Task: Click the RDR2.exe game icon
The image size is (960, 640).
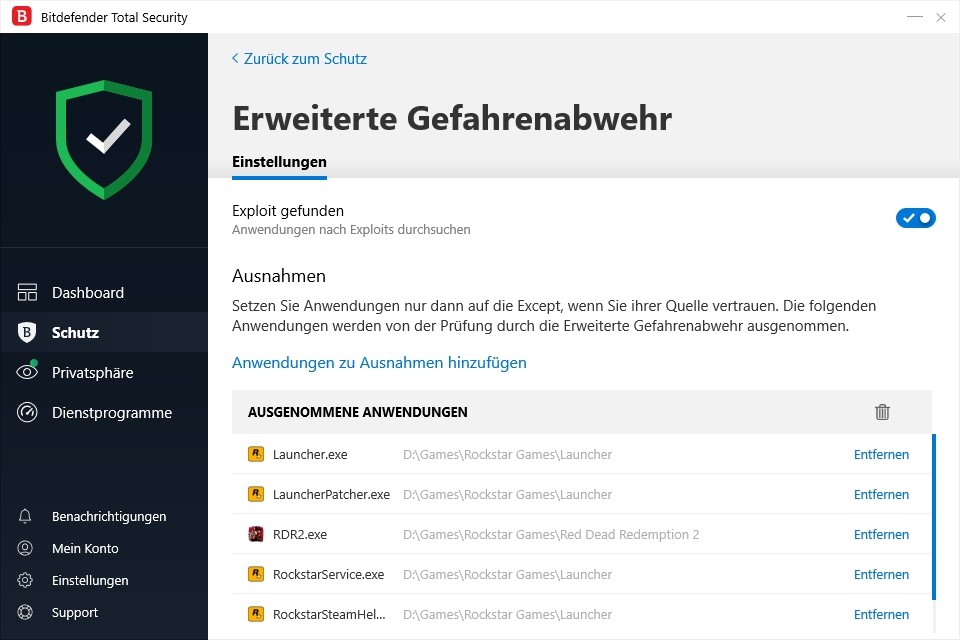Action: coord(255,534)
